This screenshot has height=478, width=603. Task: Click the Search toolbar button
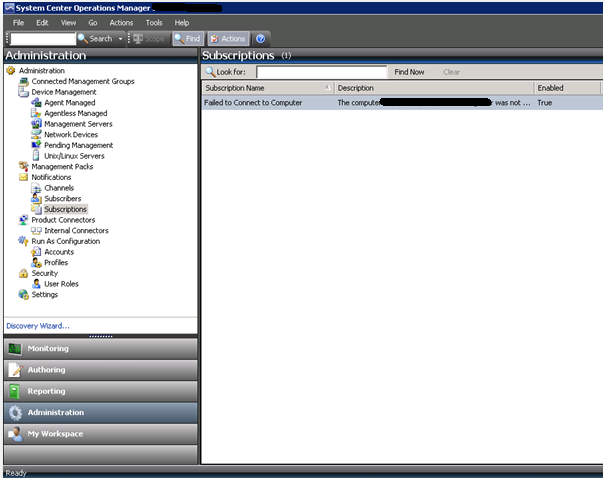(x=95, y=39)
